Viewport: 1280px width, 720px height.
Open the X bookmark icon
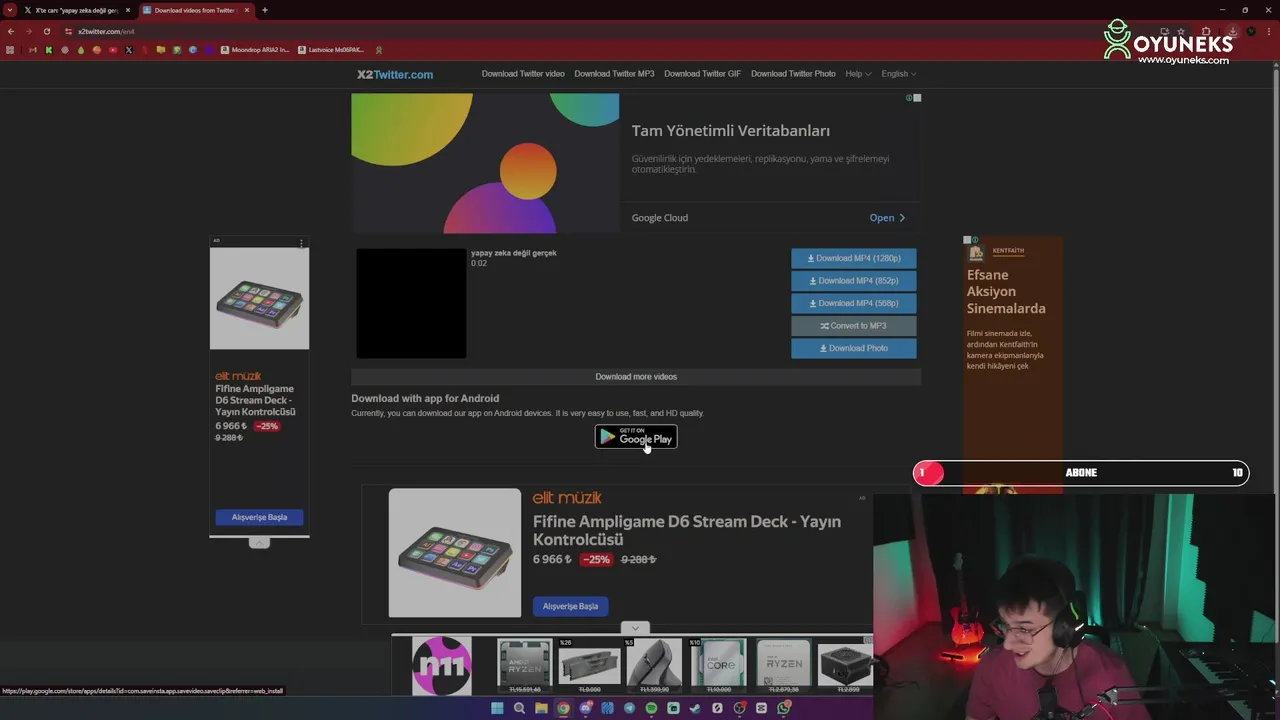129,50
